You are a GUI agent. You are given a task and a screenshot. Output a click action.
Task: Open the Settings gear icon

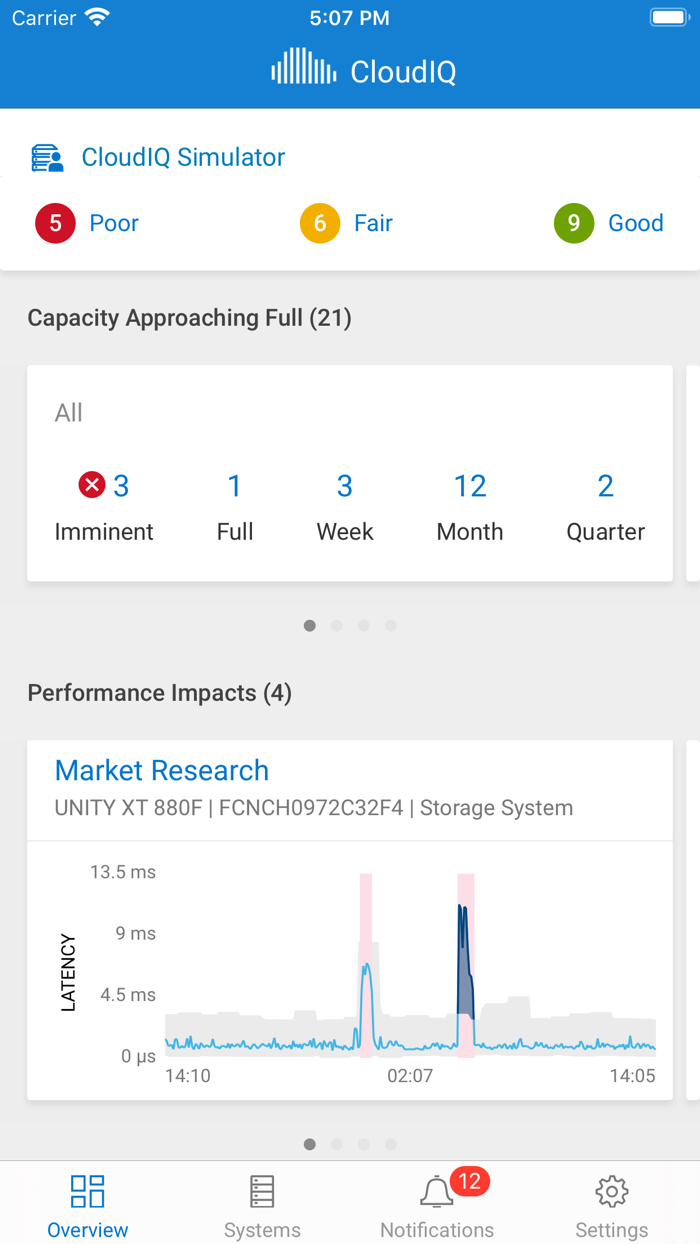pyautogui.click(x=612, y=1192)
